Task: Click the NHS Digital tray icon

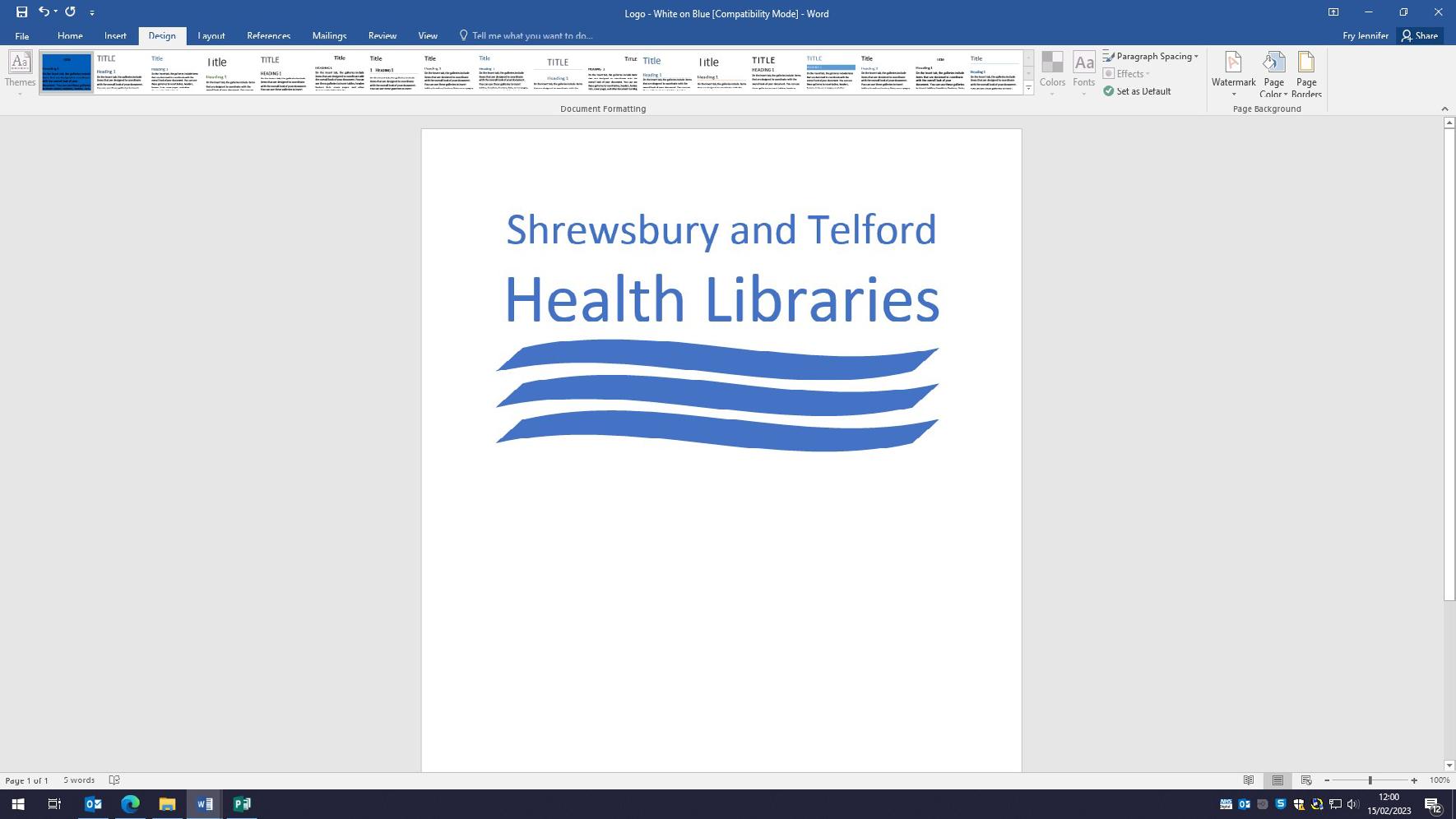Action: (x=1226, y=804)
